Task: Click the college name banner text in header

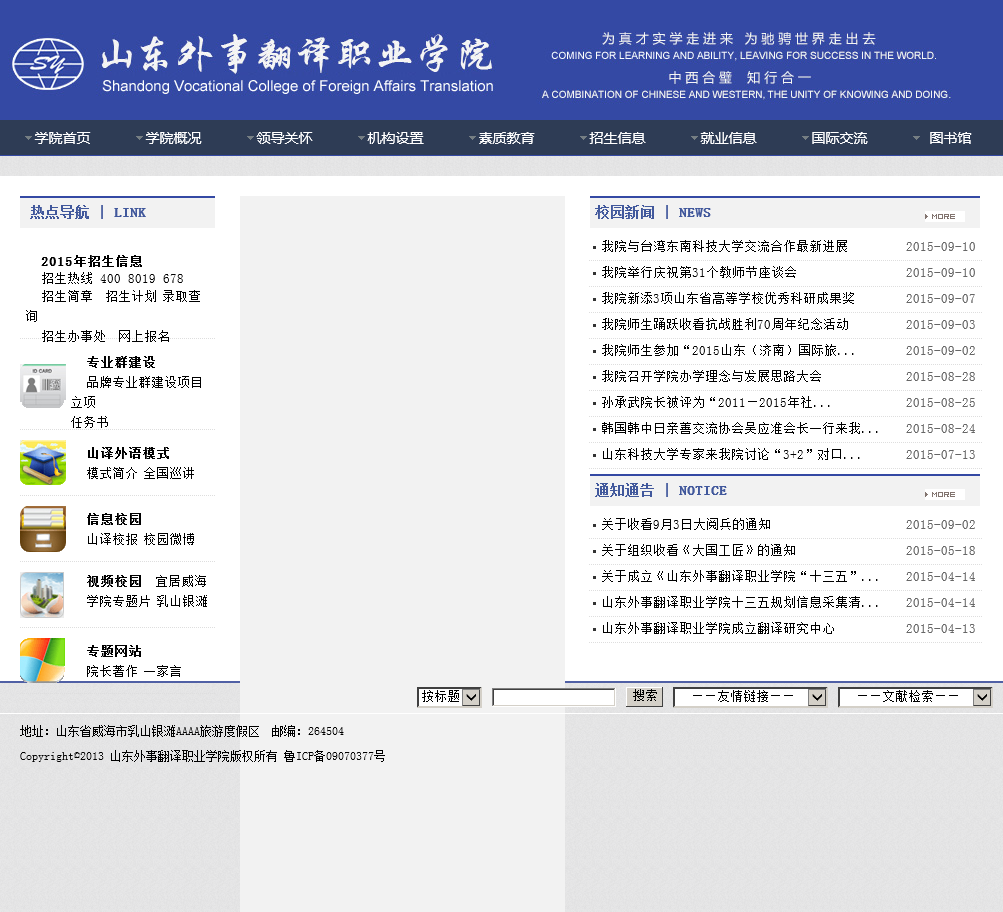Action: (297, 64)
